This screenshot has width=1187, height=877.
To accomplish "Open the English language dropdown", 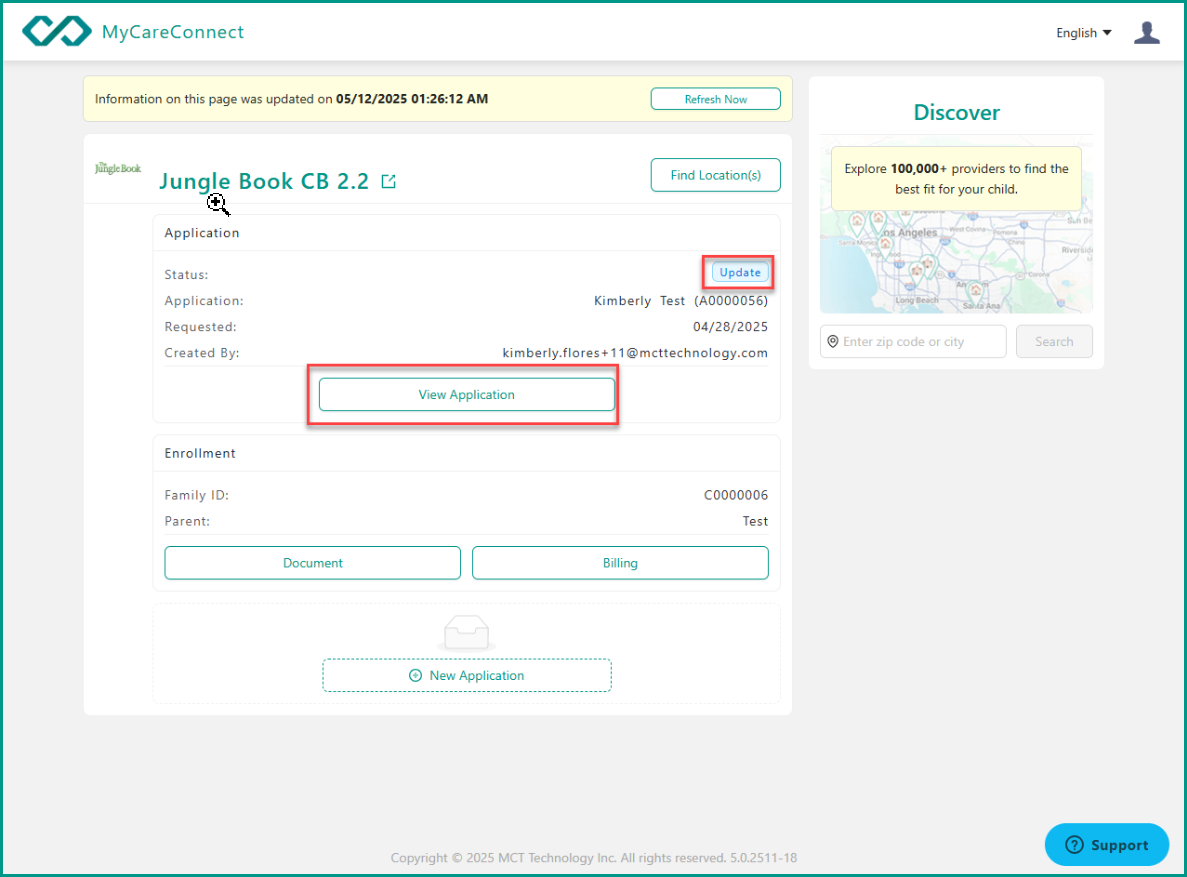I will (1083, 33).
